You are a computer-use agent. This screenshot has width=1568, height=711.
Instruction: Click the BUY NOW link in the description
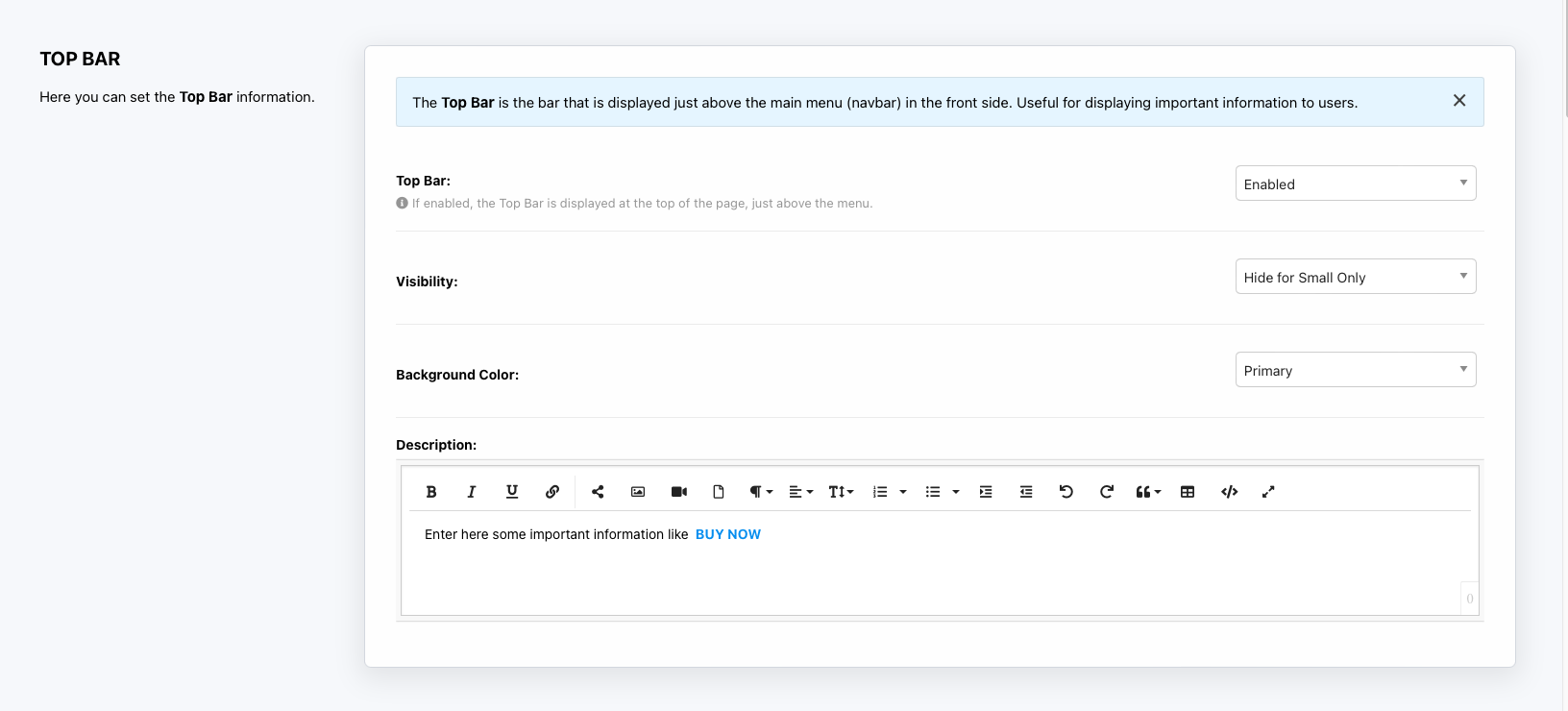pos(727,534)
